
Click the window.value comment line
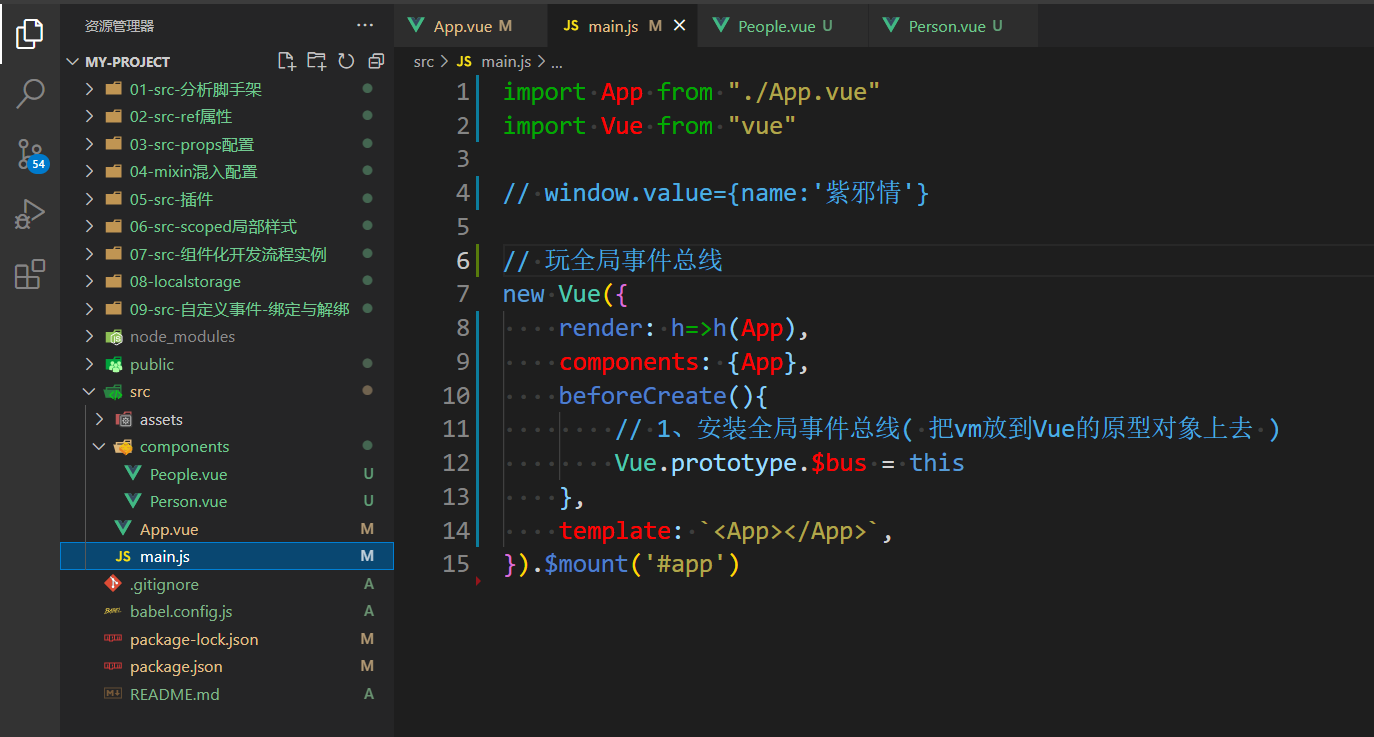click(716, 193)
